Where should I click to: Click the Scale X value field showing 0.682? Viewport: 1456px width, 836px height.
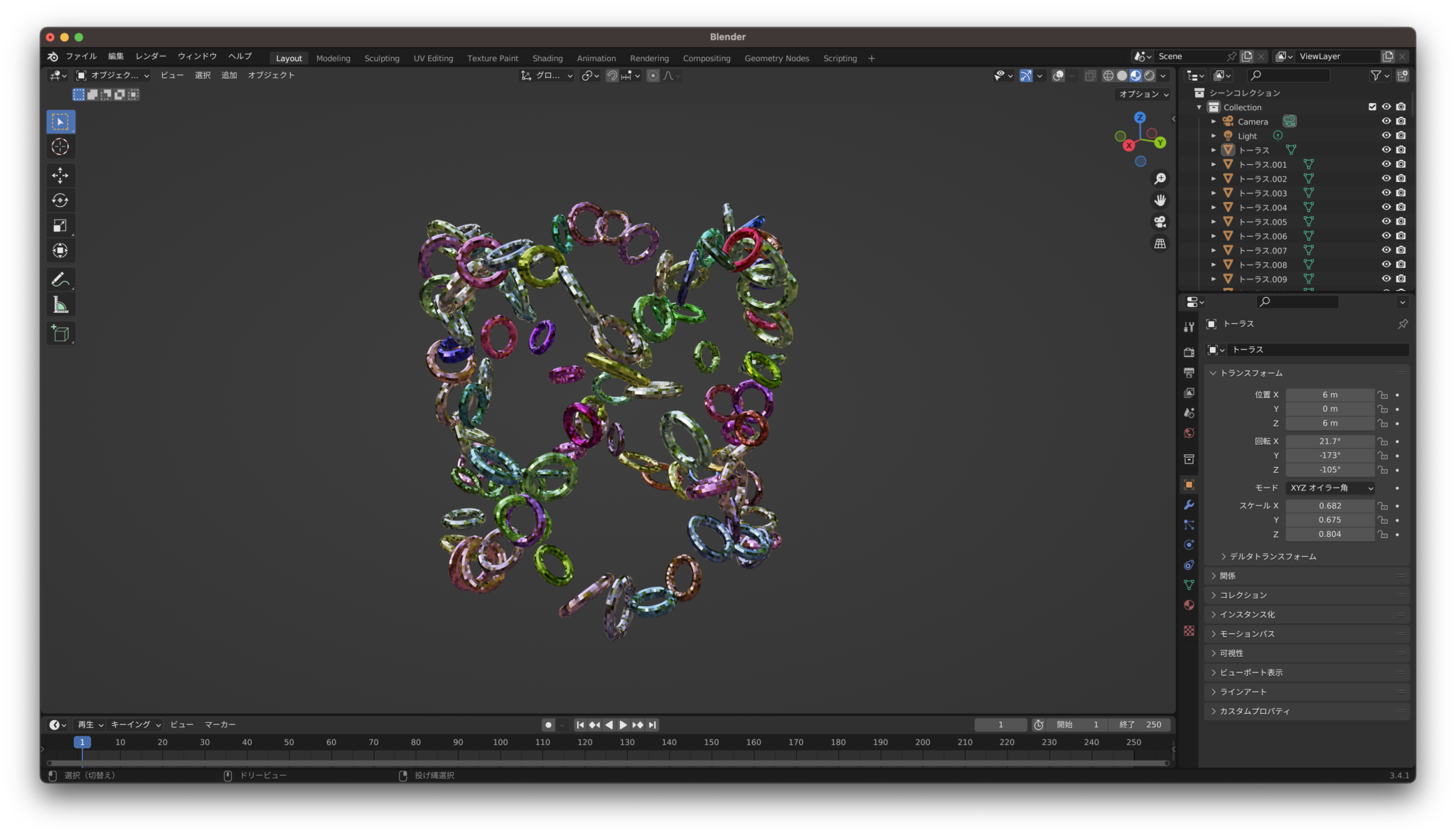point(1329,505)
